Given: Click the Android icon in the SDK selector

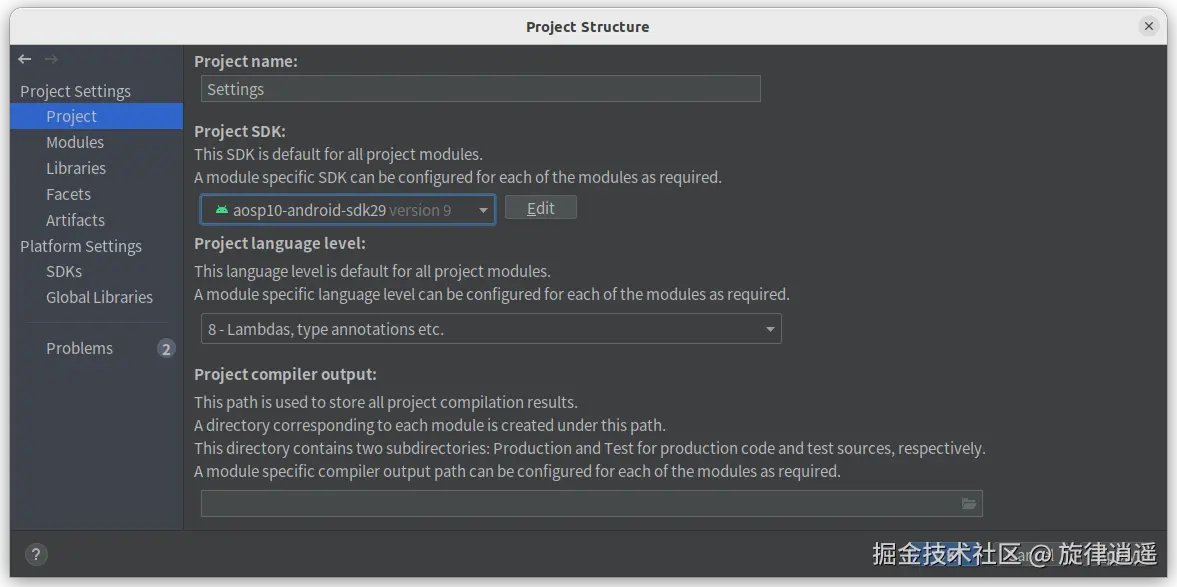Looking at the screenshot, I should pyautogui.click(x=221, y=209).
